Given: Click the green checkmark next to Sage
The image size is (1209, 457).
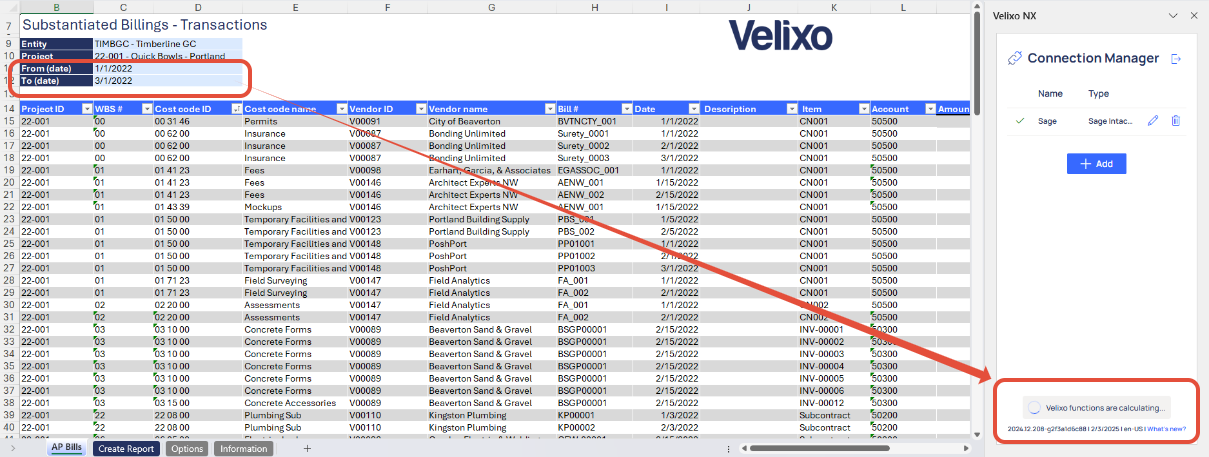Looking at the screenshot, I should pyautogui.click(x=1020, y=121).
